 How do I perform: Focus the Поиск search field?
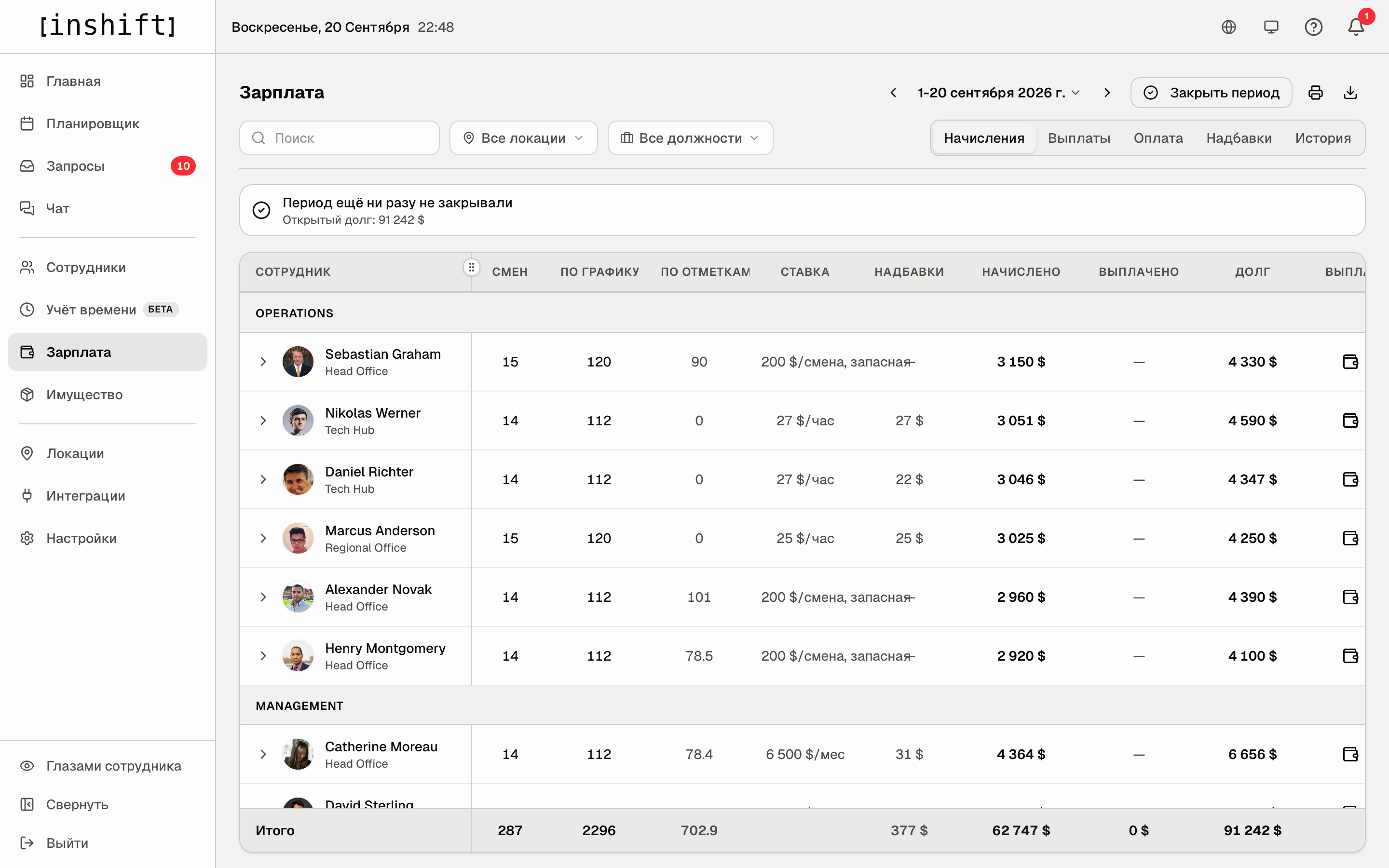tap(339, 138)
